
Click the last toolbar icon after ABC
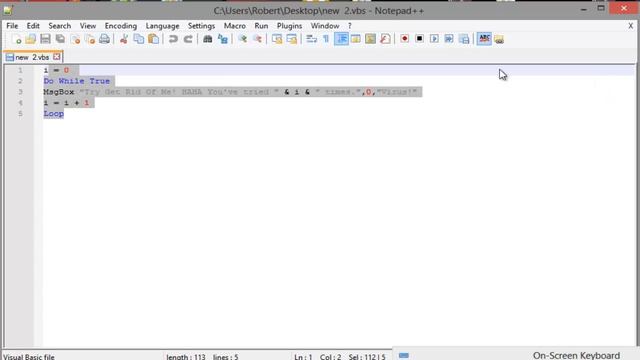click(x=499, y=39)
